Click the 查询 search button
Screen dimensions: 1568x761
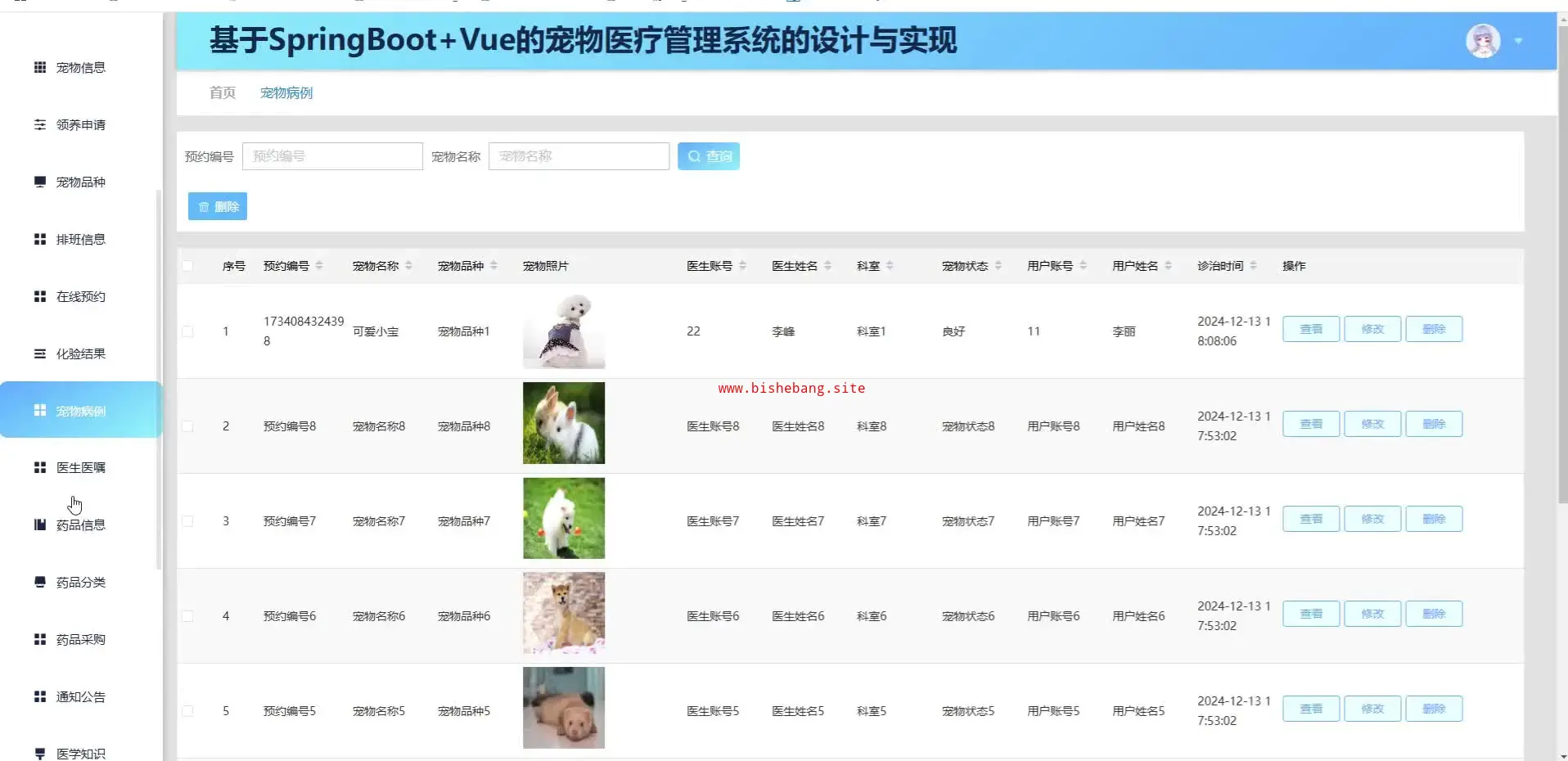point(709,156)
